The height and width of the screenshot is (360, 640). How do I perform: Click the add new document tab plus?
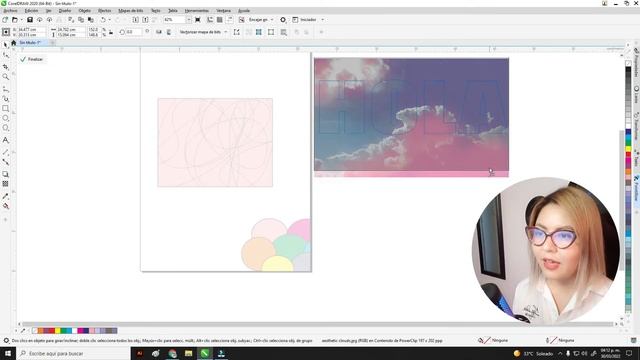point(53,42)
